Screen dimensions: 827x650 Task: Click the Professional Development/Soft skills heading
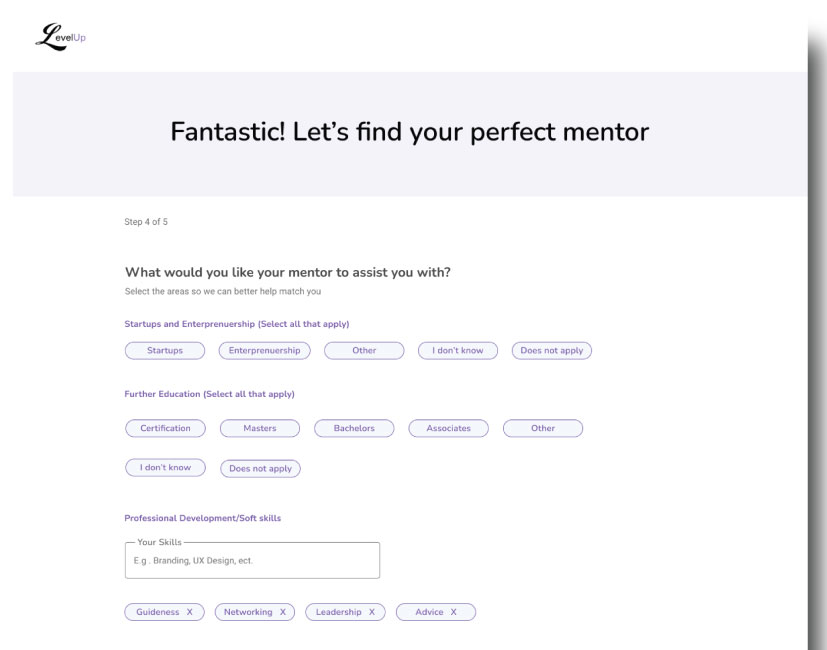(203, 518)
